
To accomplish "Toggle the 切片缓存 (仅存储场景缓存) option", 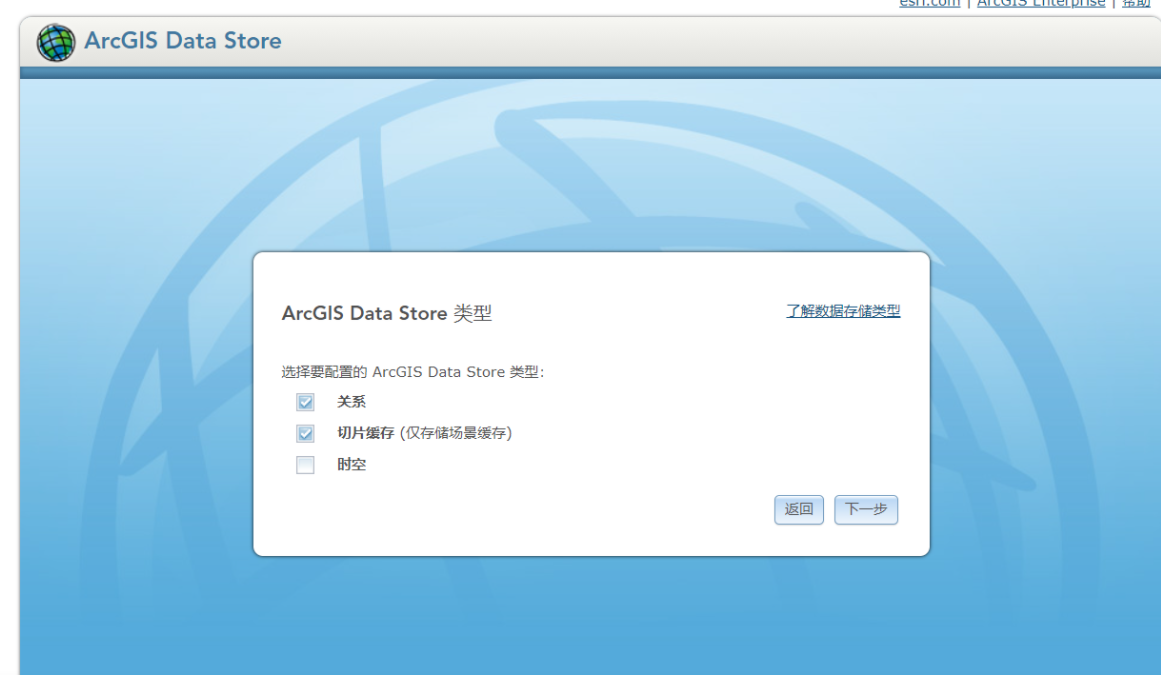I will click(x=423, y=433).
